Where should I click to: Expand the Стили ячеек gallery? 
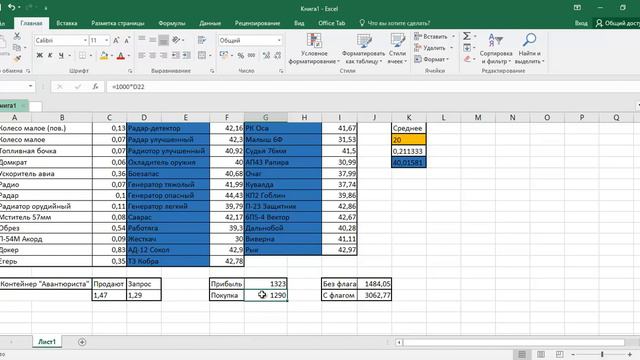click(x=397, y=49)
